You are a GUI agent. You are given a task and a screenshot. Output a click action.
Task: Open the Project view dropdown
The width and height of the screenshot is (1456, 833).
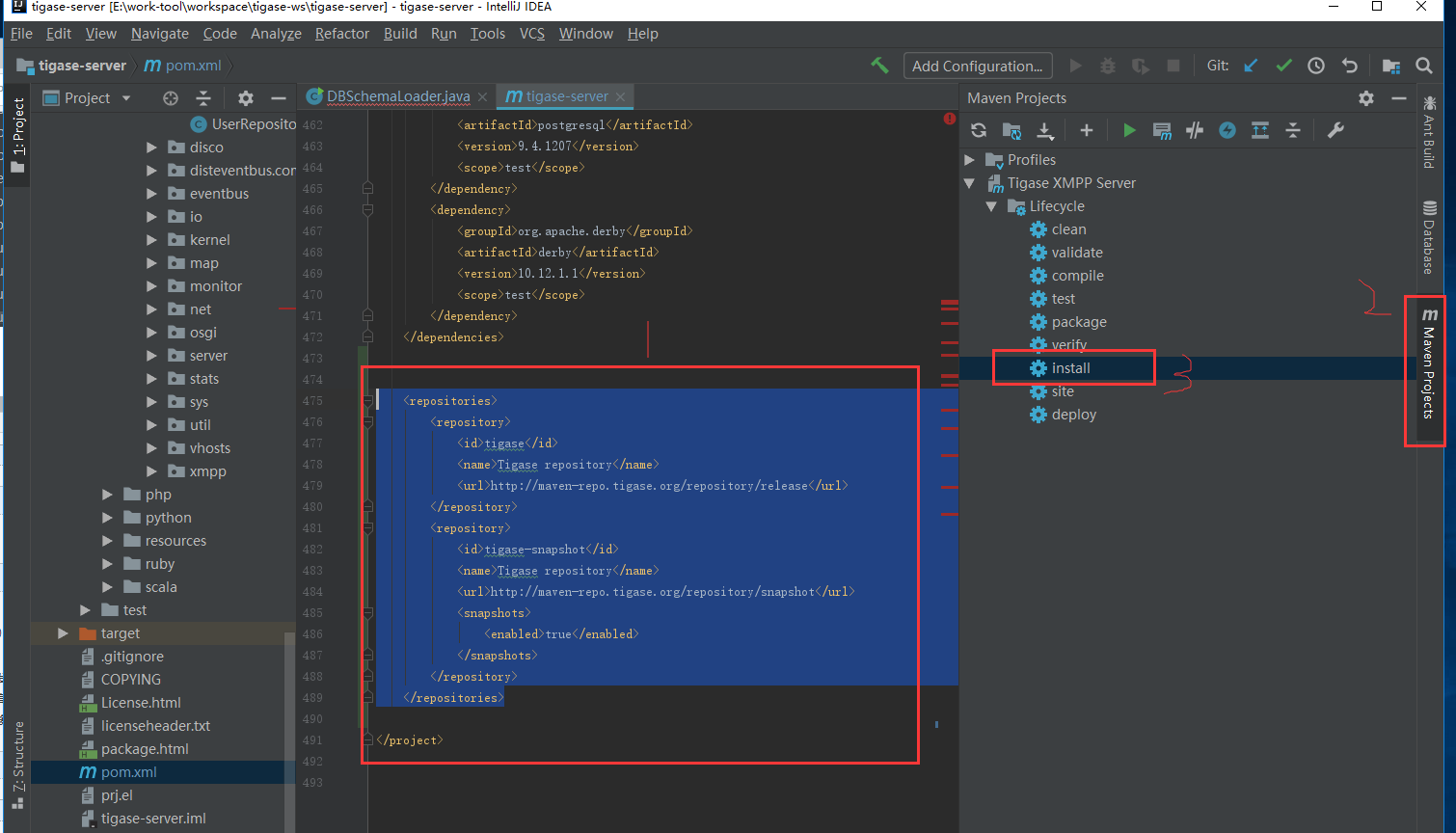tap(126, 98)
